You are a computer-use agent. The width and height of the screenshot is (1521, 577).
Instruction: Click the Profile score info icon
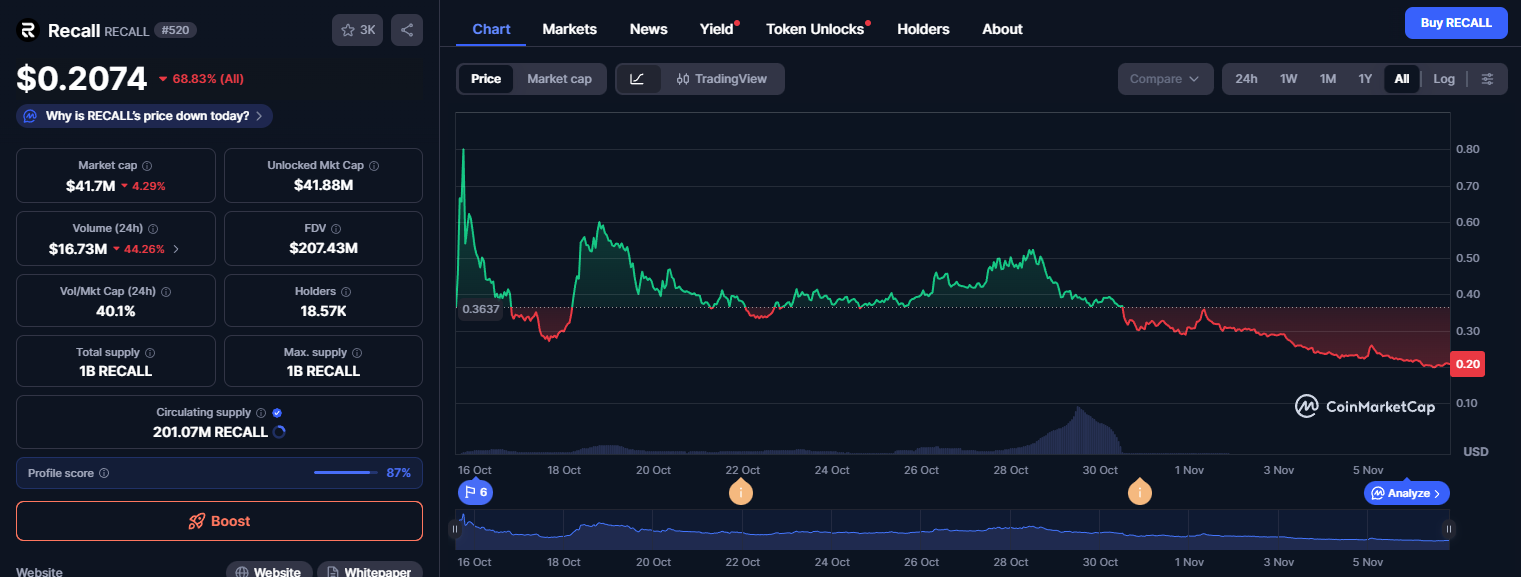(104, 473)
